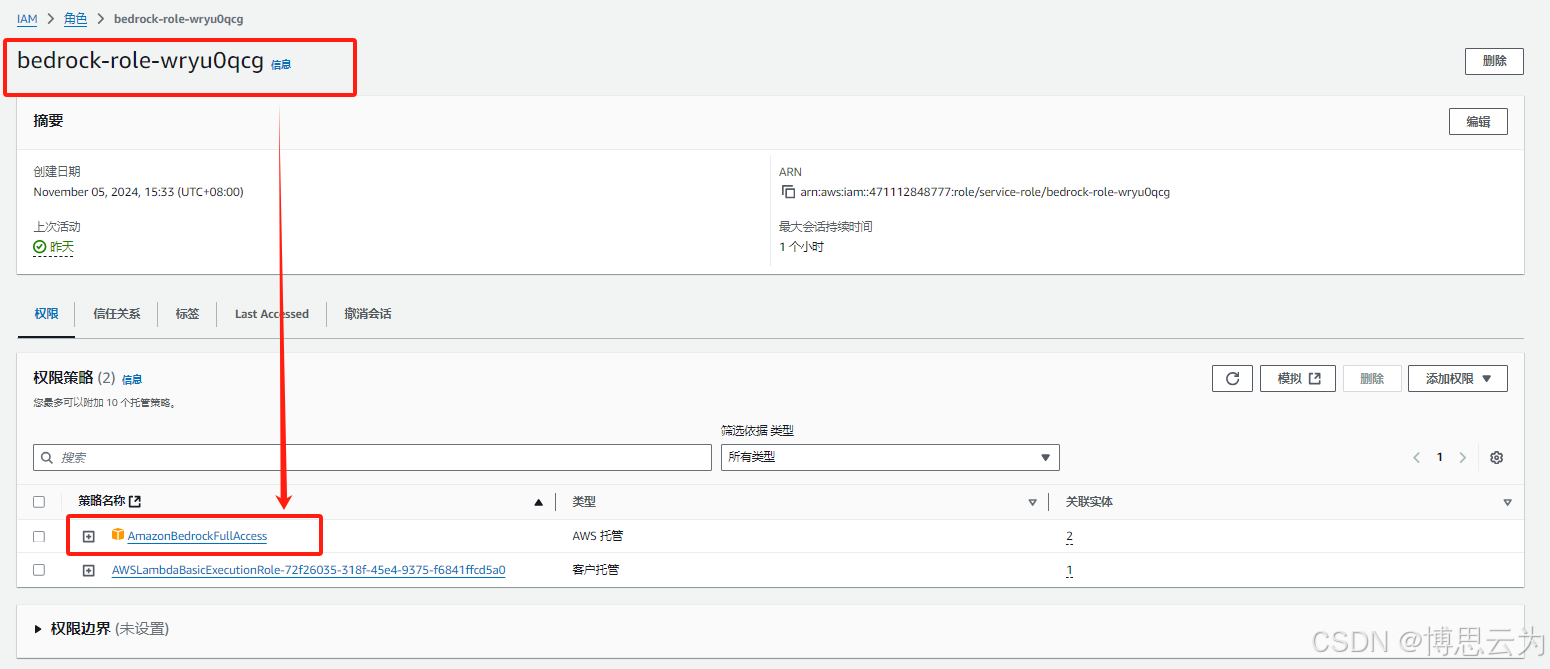1550x669 pixels.
Task: Expand the AWSLambdaBasicExecutionRole policy row
Action: pos(88,571)
